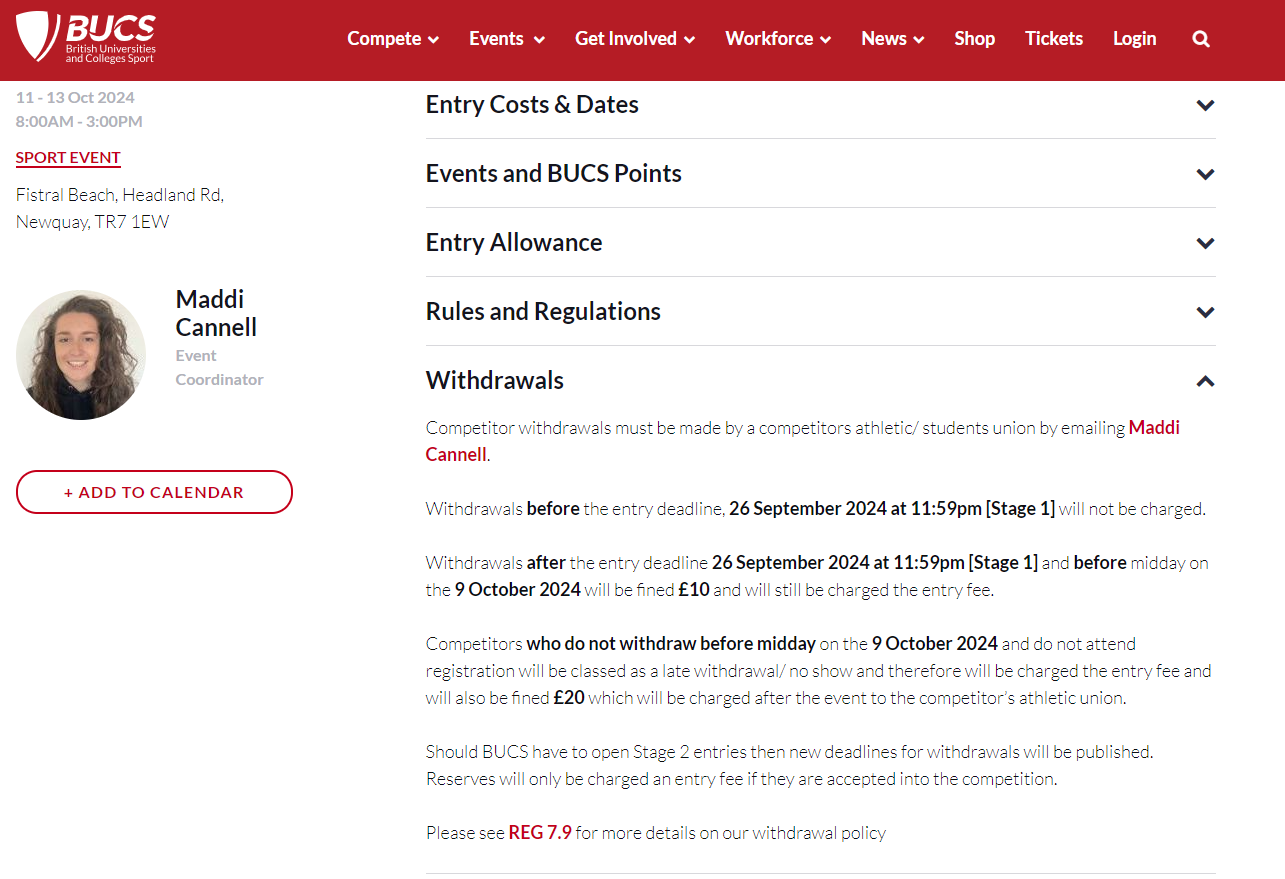Open the Workforce dropdown menu
The width and height of the screenshot is (1285, 879).
point(778,39)
